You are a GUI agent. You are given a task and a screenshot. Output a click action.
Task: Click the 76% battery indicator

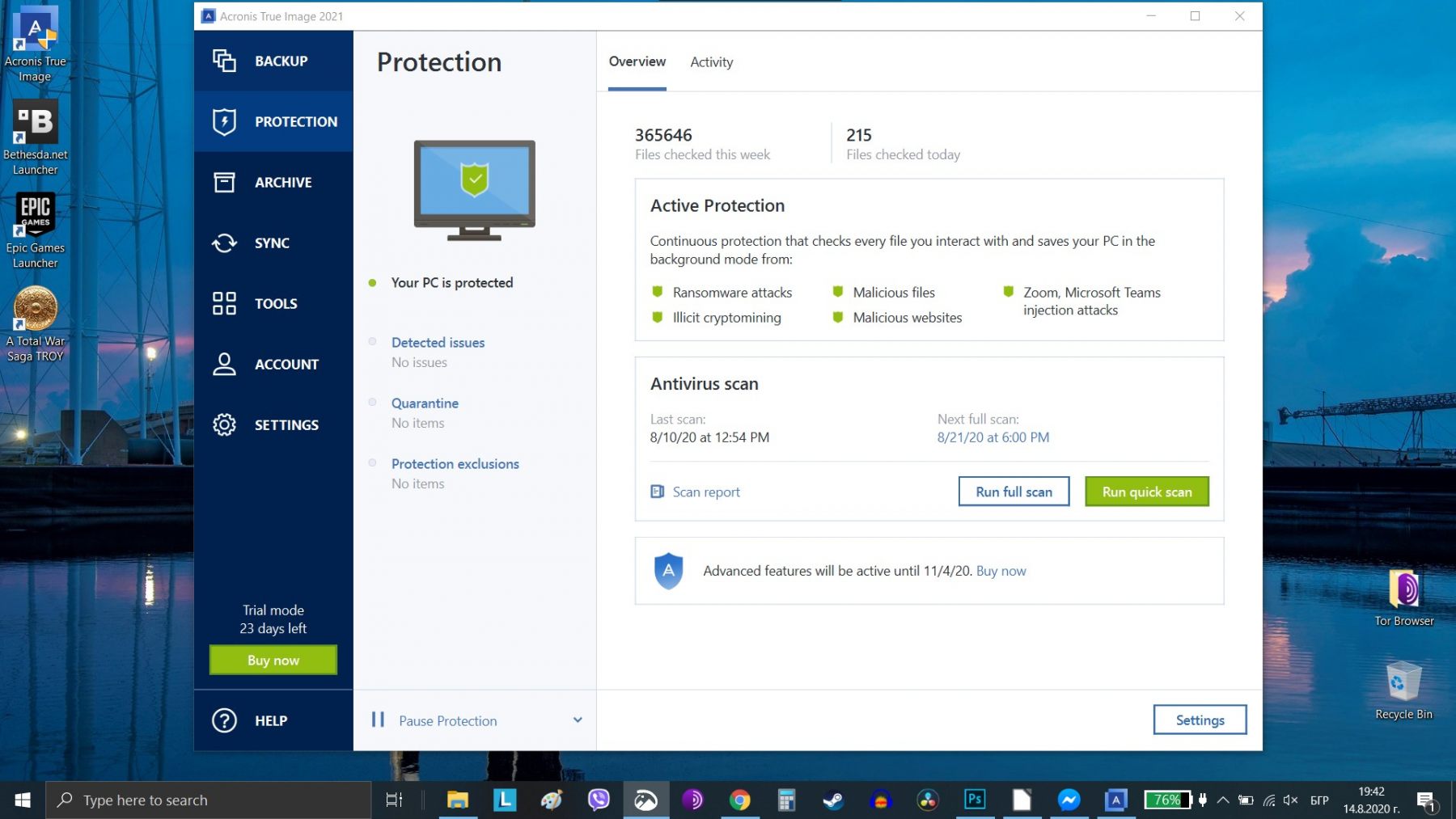[x=1167, y=800]
